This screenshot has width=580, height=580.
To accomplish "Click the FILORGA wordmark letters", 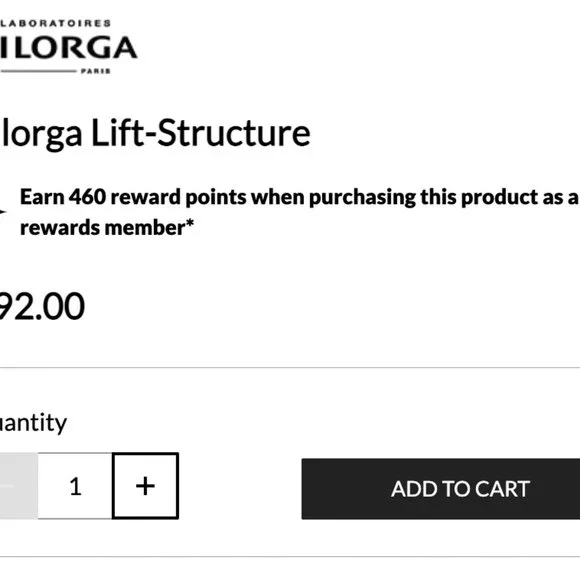I will click(68, 48).
